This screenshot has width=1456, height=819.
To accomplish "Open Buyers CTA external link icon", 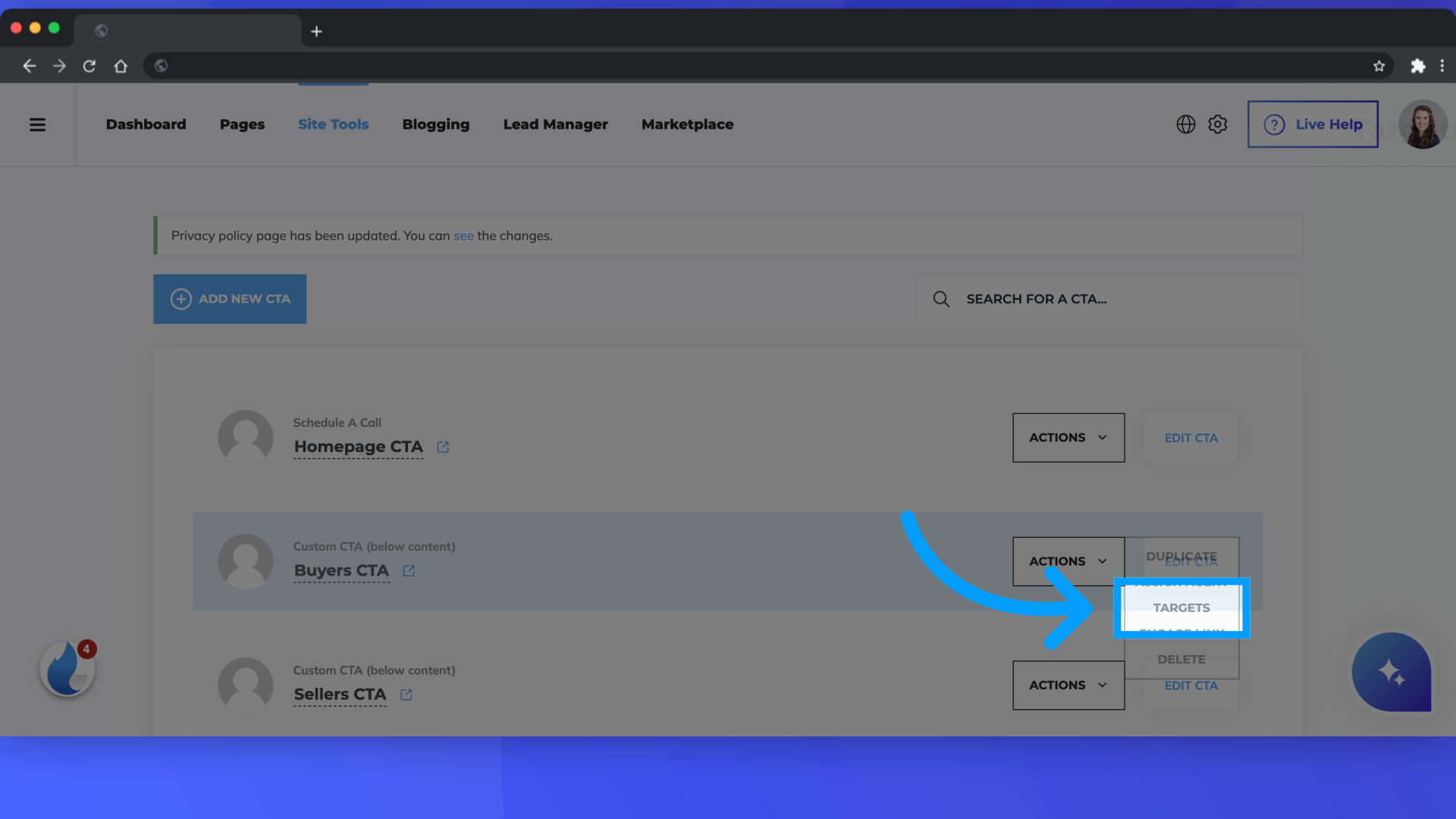I will tap(409, 571).
